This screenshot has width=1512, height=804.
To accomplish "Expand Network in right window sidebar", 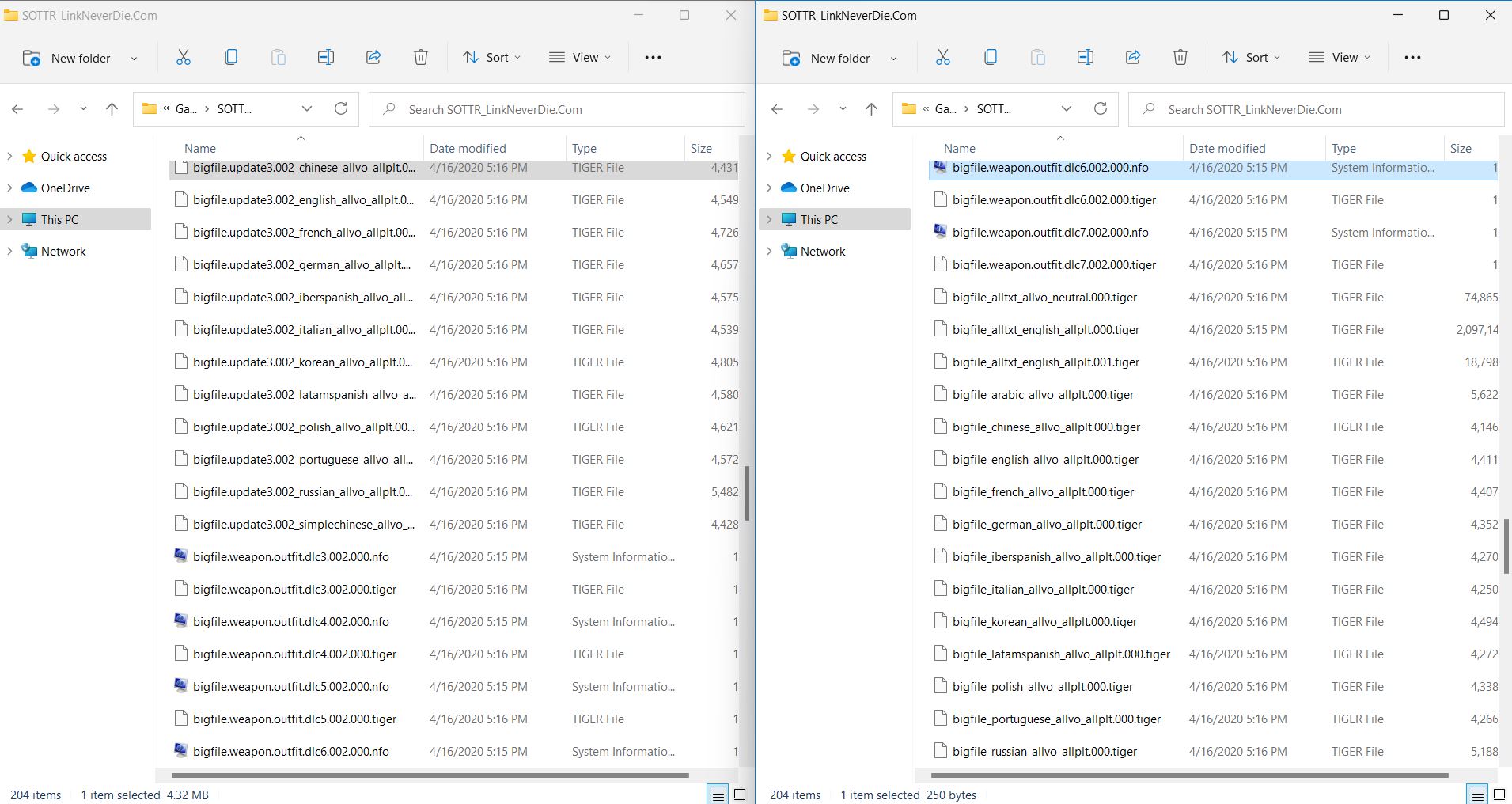I will point(769,251).
